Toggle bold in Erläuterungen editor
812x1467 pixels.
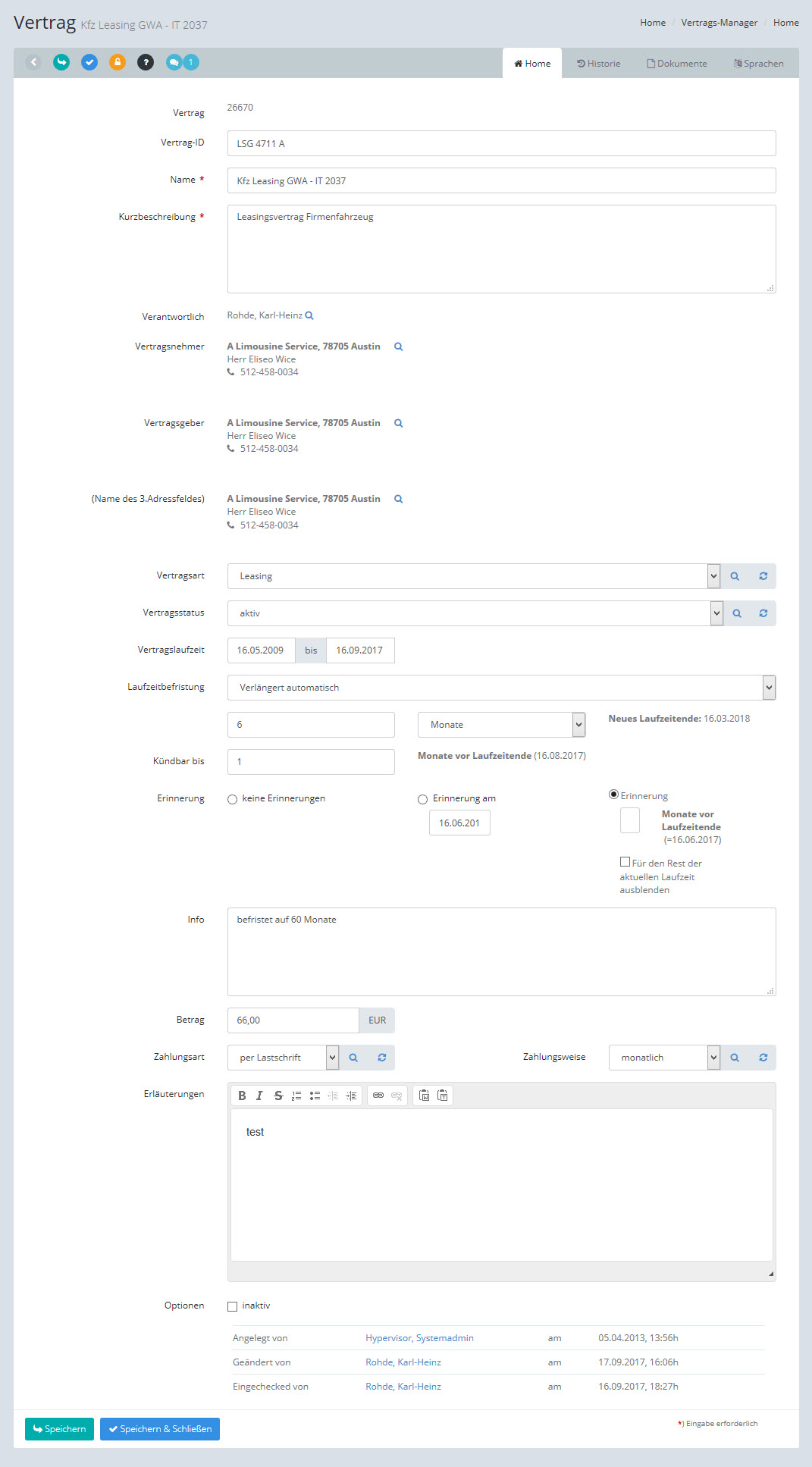242,1096
